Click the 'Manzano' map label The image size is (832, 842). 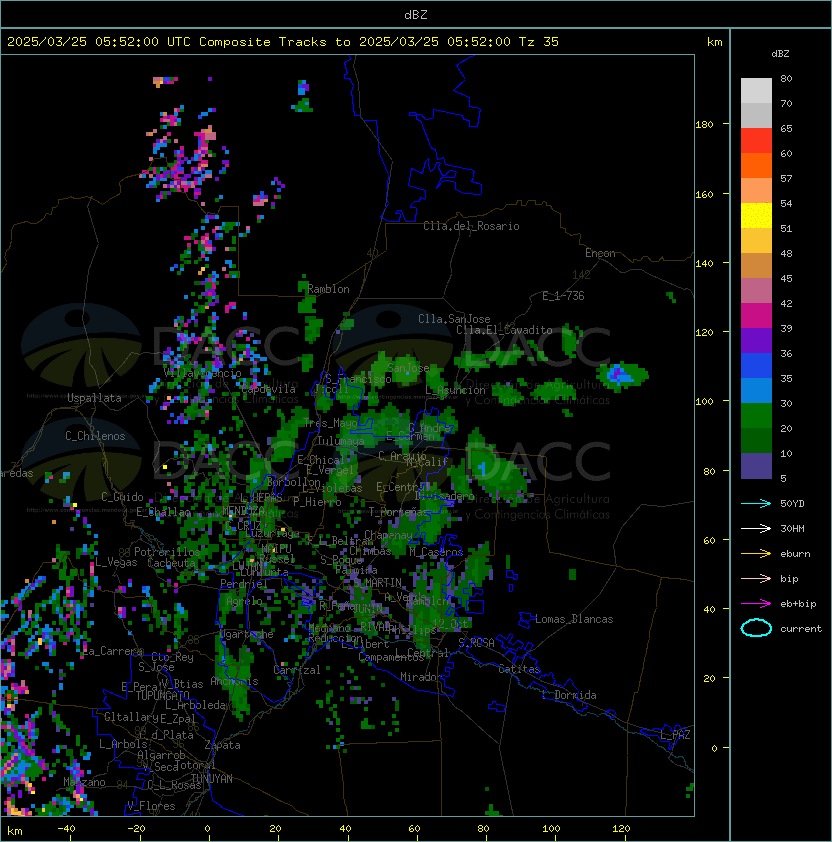pyautogui.click(x=84, y=782)
